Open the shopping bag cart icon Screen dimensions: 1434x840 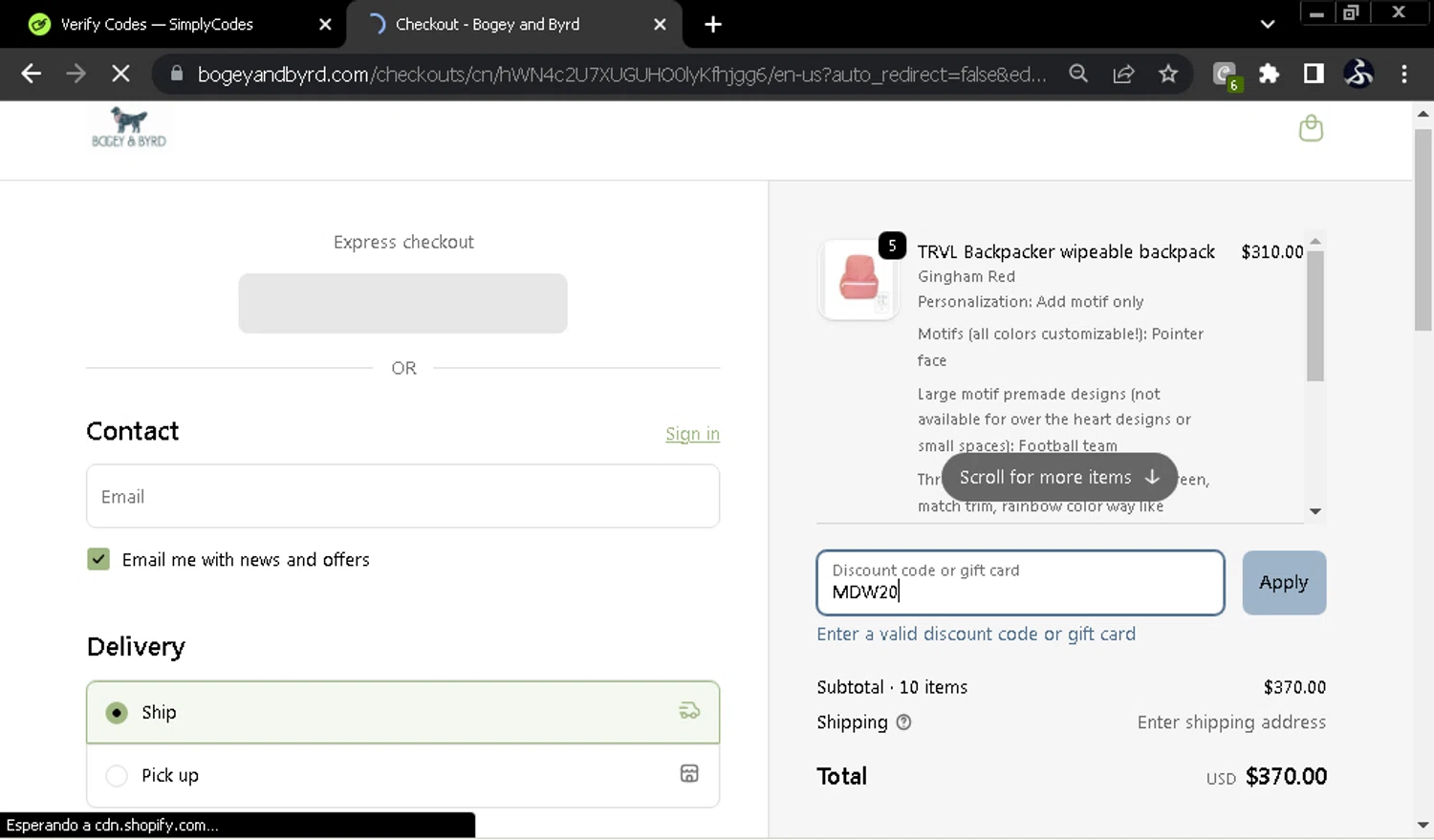1311,128
